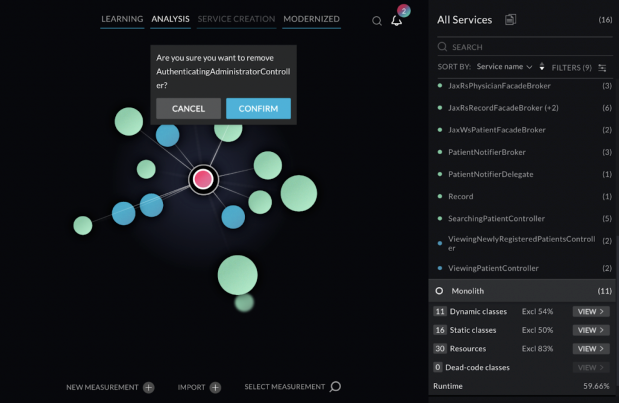Select the pink center node in graph

pos(203,179)
